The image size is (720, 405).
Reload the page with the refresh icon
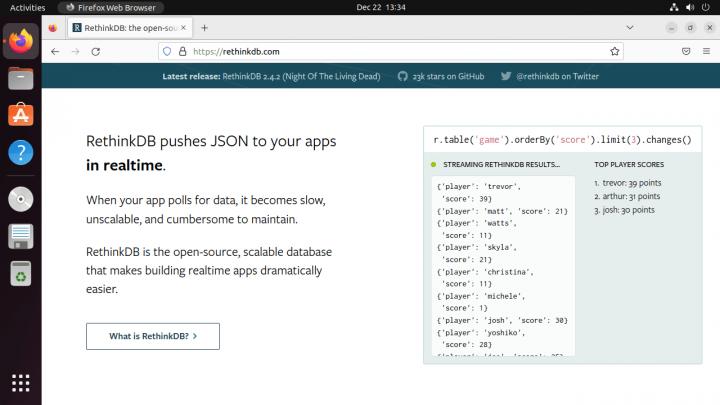[99, 51]
